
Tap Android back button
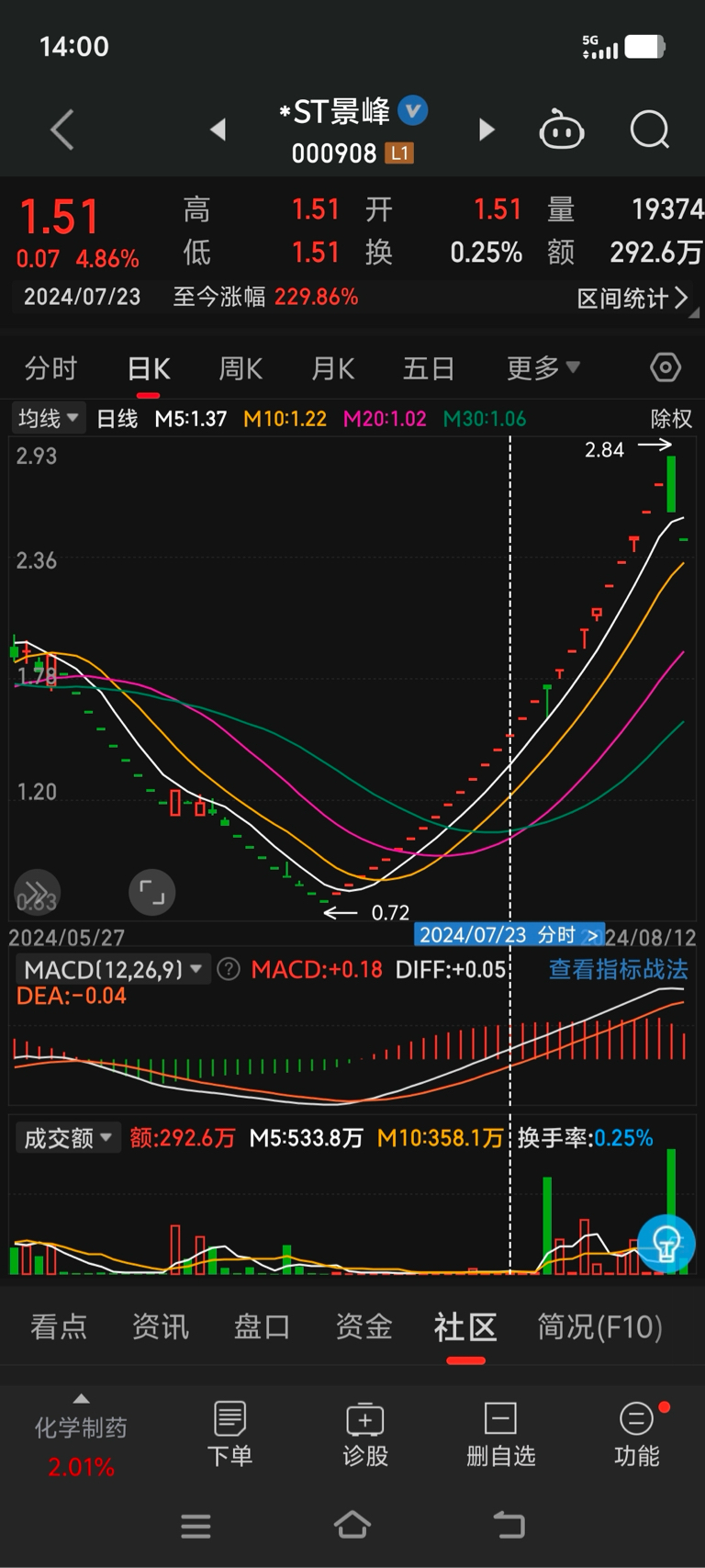coord(509,1525)
